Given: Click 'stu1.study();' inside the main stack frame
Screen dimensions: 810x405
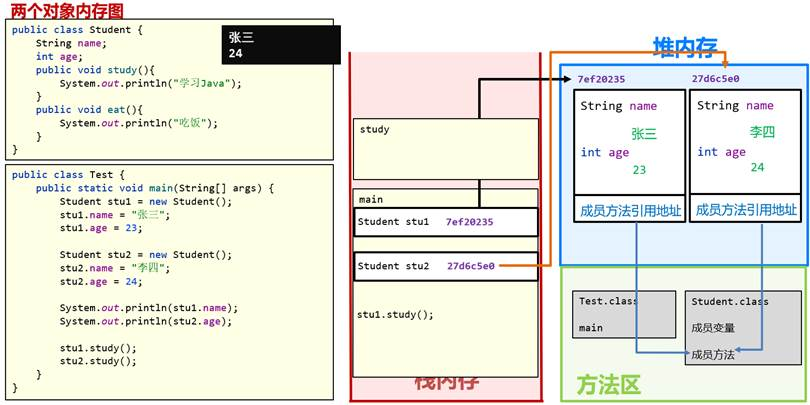Looking at the screenshot, I should click(395, 315).
